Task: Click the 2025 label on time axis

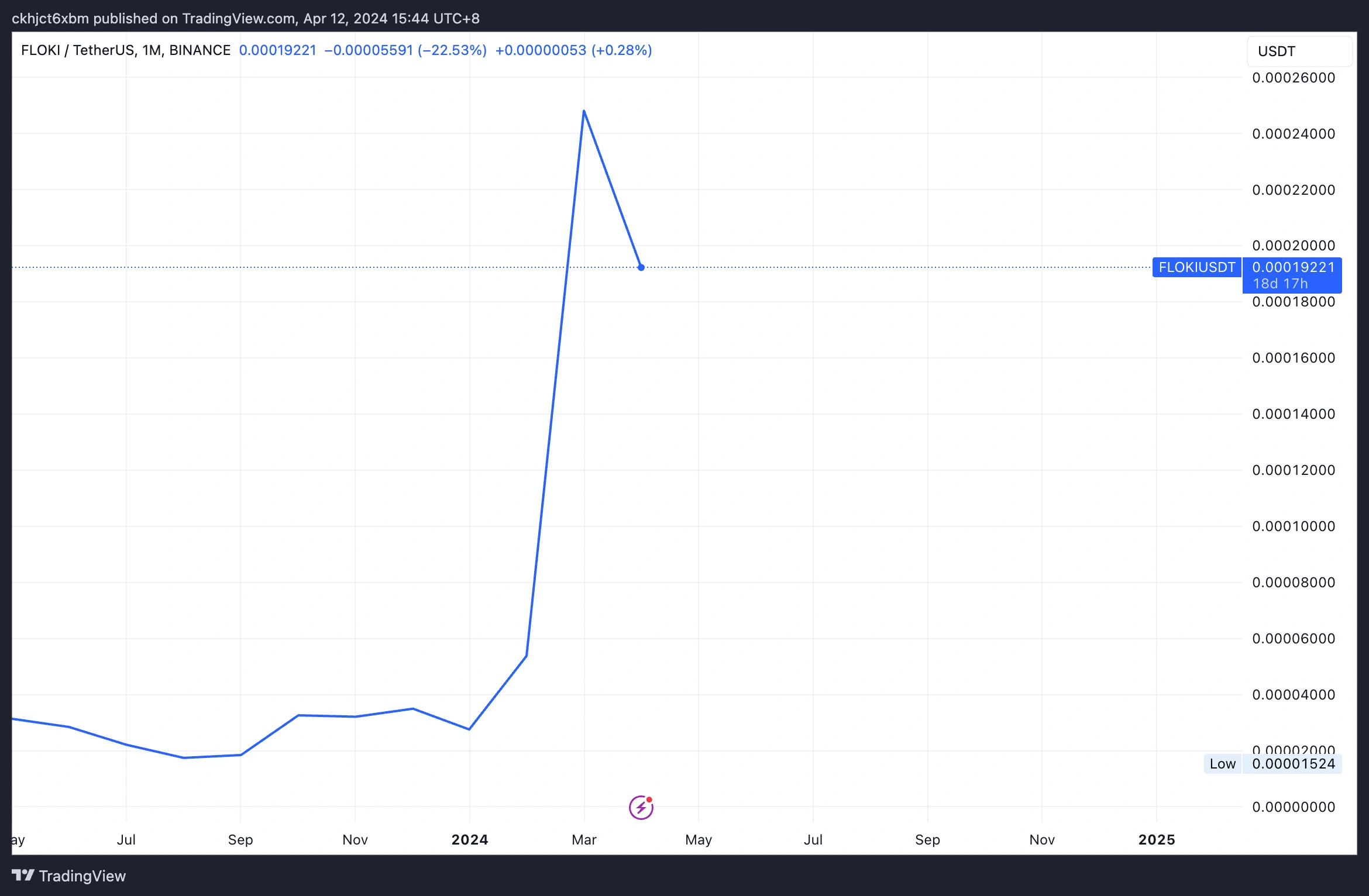Action: (x=1157, y=840)
